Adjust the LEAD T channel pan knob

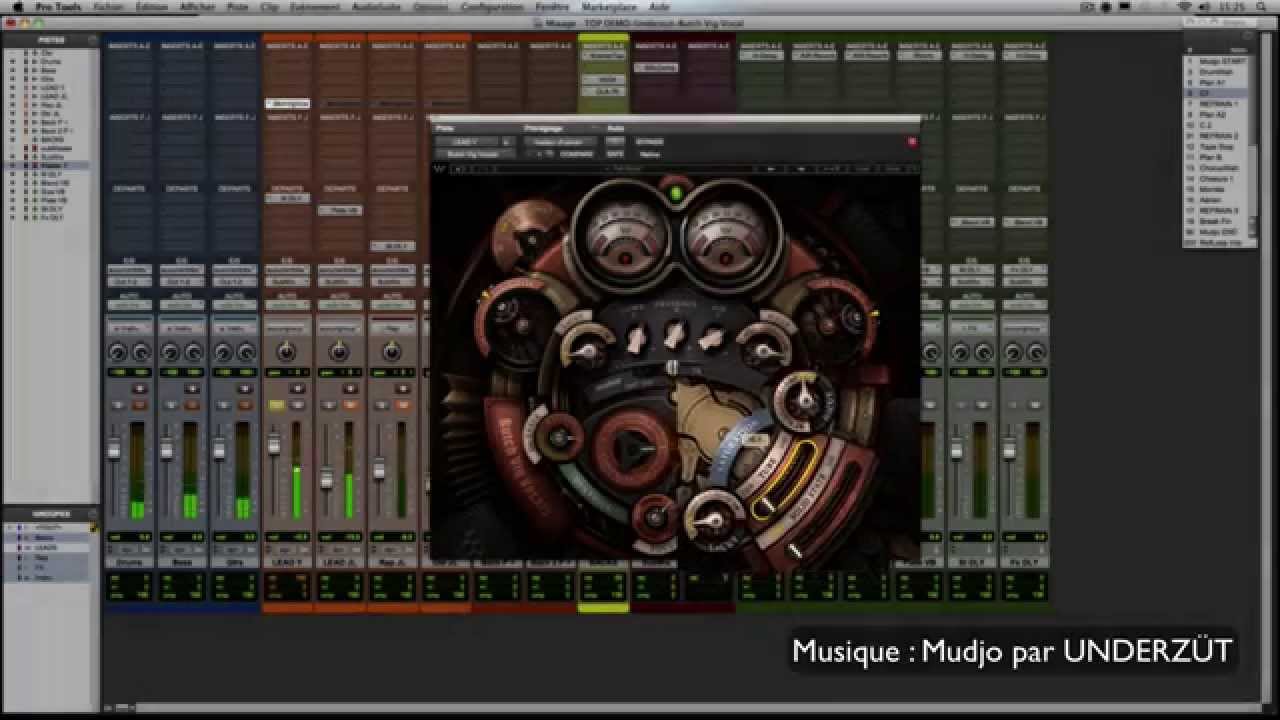(x=286, y=351)
